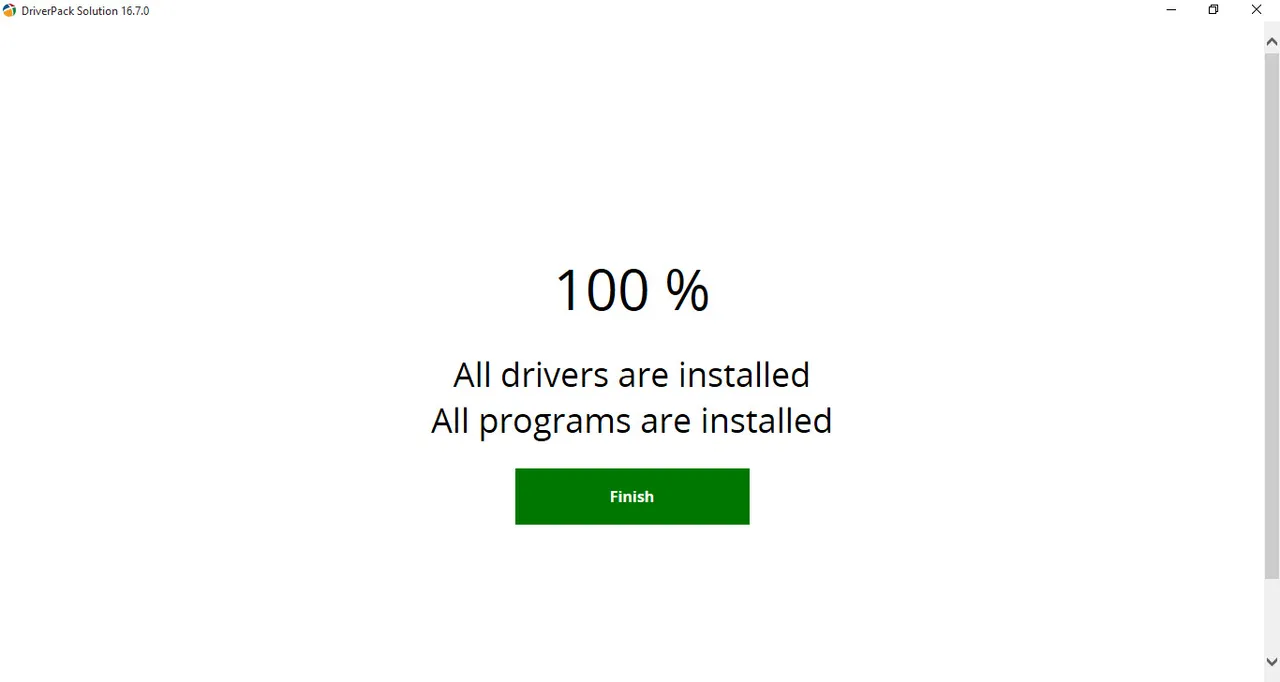
Task: Click the "DriverPack Solution 16.7.0" window title
Action: pos(85,11)
